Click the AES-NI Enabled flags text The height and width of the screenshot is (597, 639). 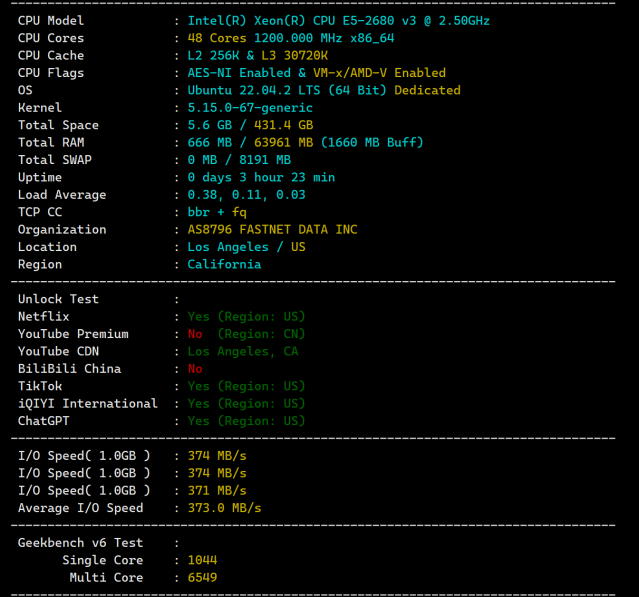tap(239, 73)
